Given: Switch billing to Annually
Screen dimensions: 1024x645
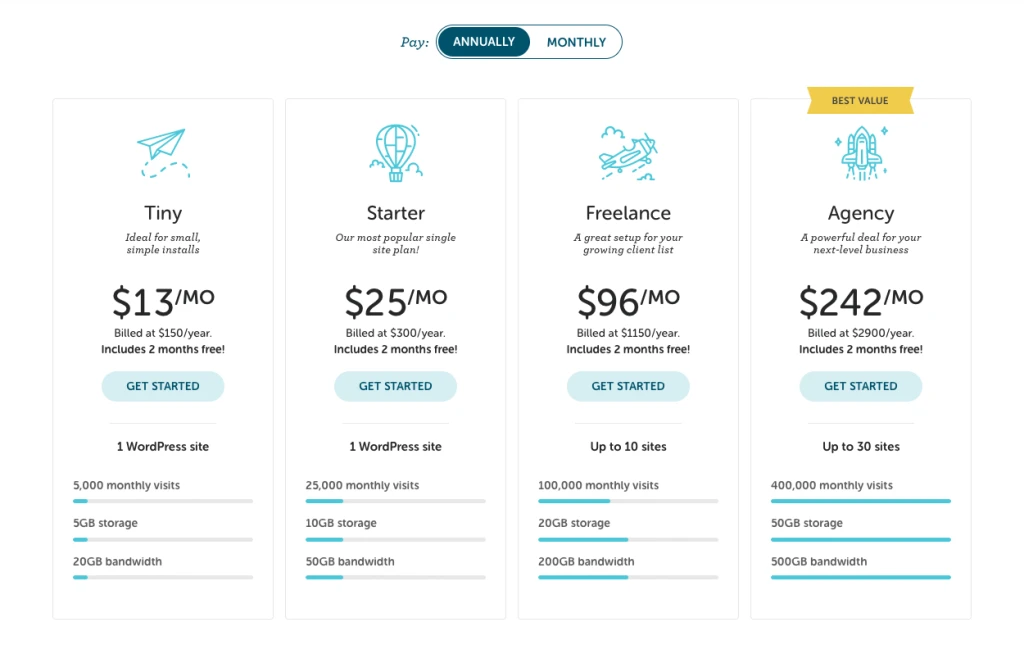Looking at the screenshot, I should (x=484, y=42).
